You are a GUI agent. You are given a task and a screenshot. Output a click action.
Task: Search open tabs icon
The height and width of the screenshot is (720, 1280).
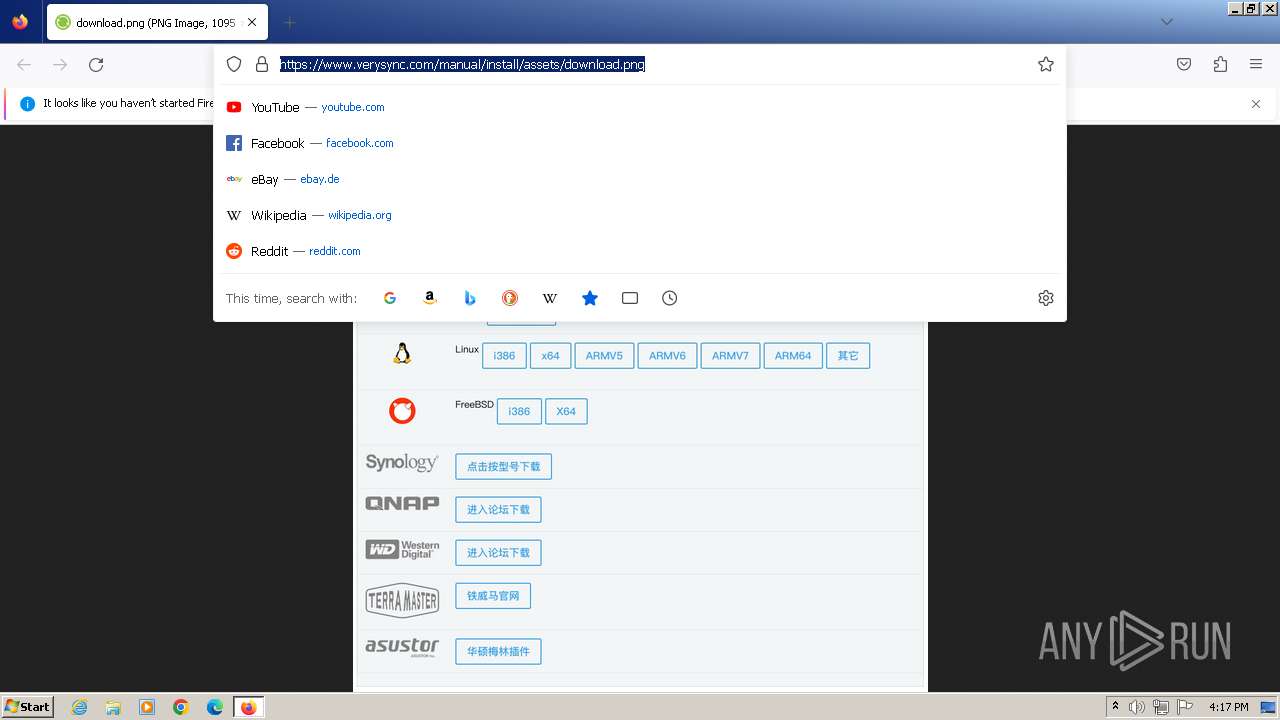point(630,298)
